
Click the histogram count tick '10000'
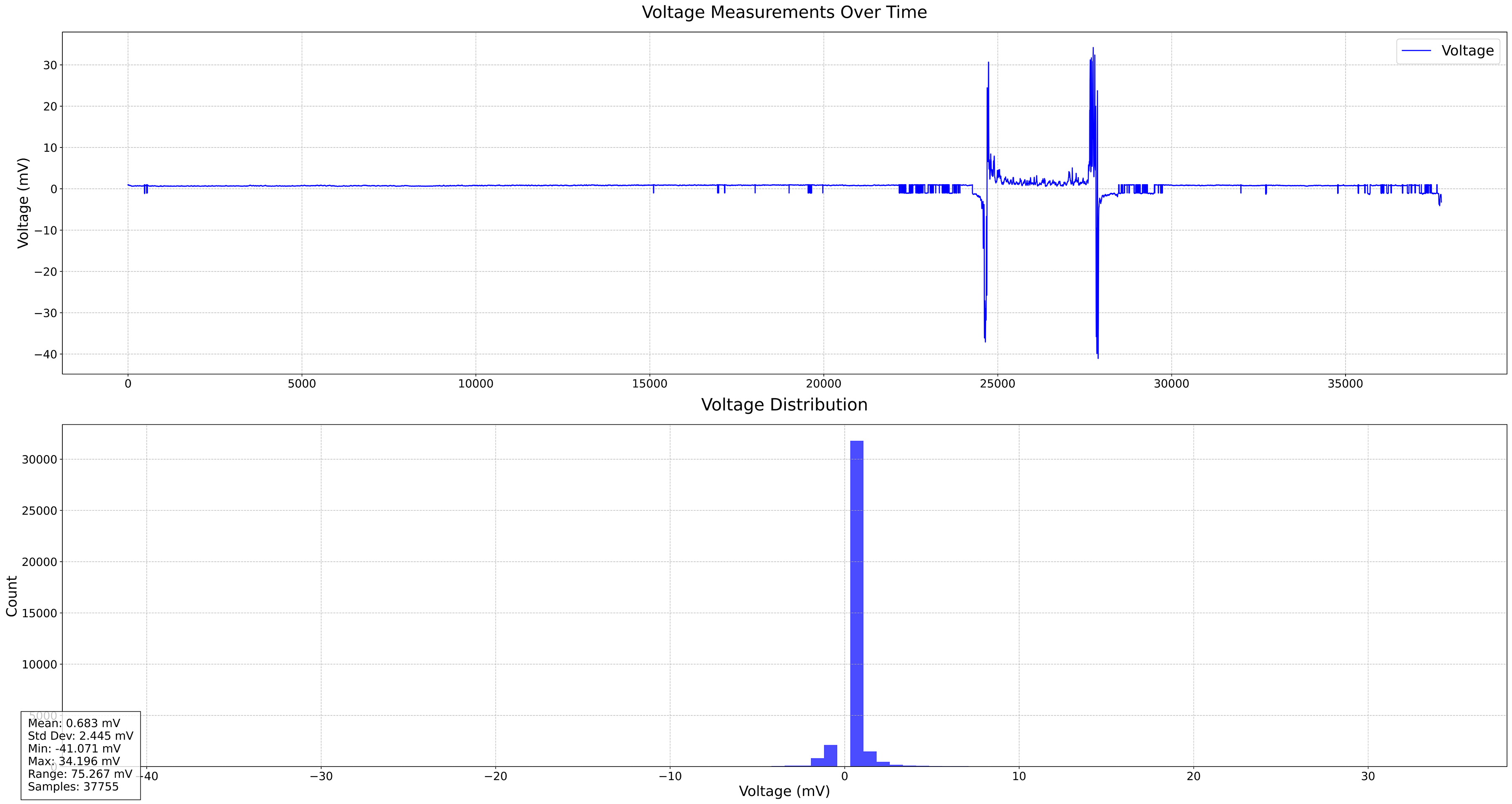tap(39, 665)
